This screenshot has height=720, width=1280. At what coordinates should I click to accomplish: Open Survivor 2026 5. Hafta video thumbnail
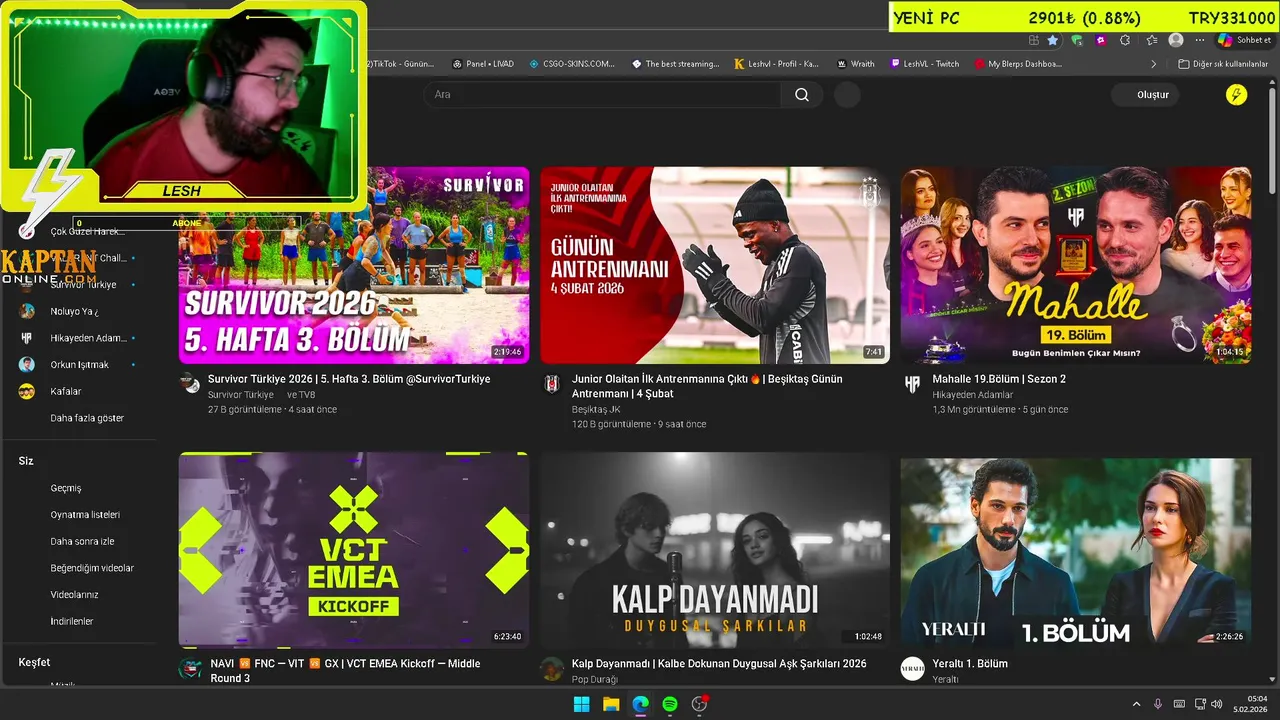click(x=354, y=265)
